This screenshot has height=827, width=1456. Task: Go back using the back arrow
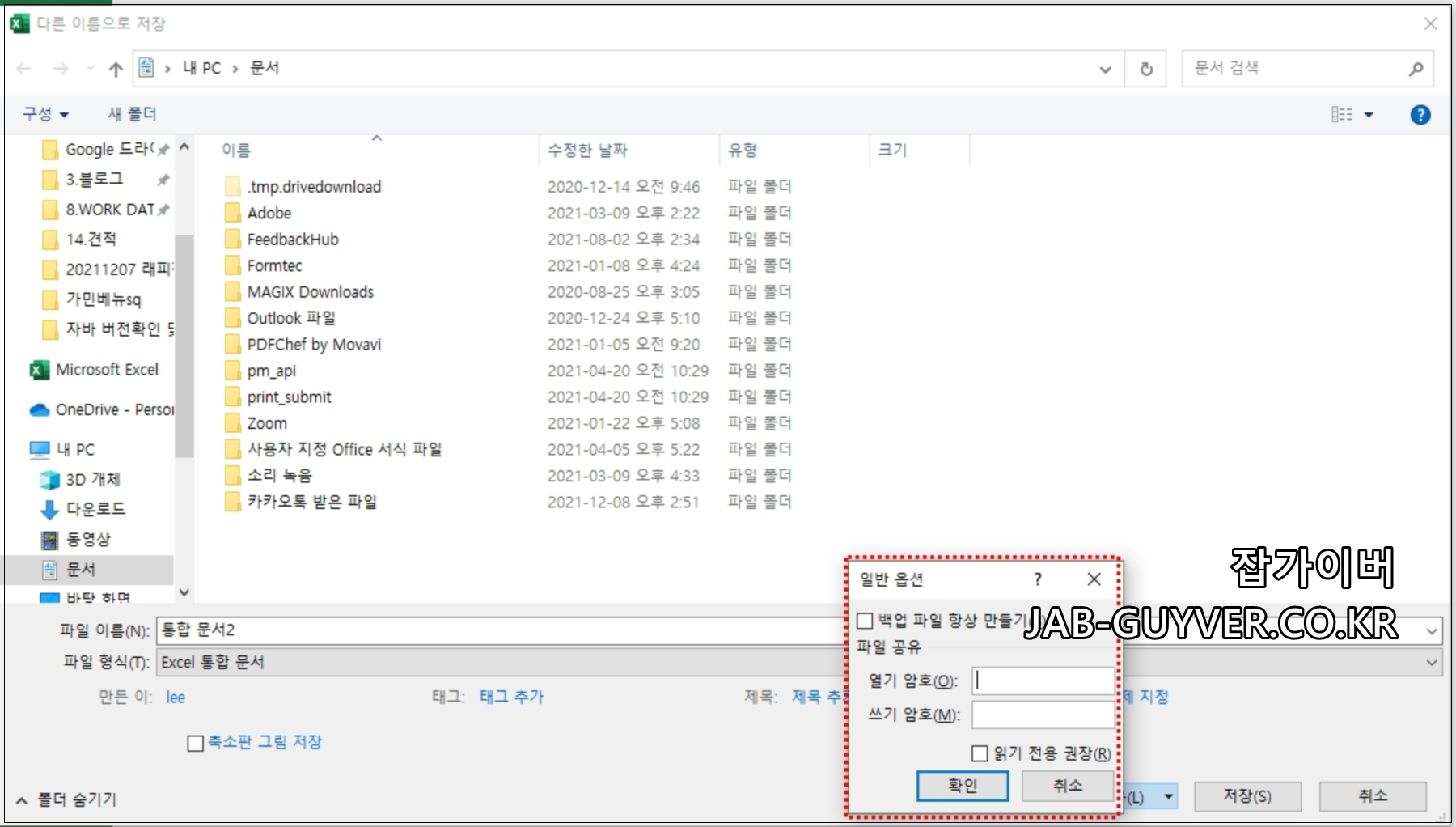coord(24,69)
